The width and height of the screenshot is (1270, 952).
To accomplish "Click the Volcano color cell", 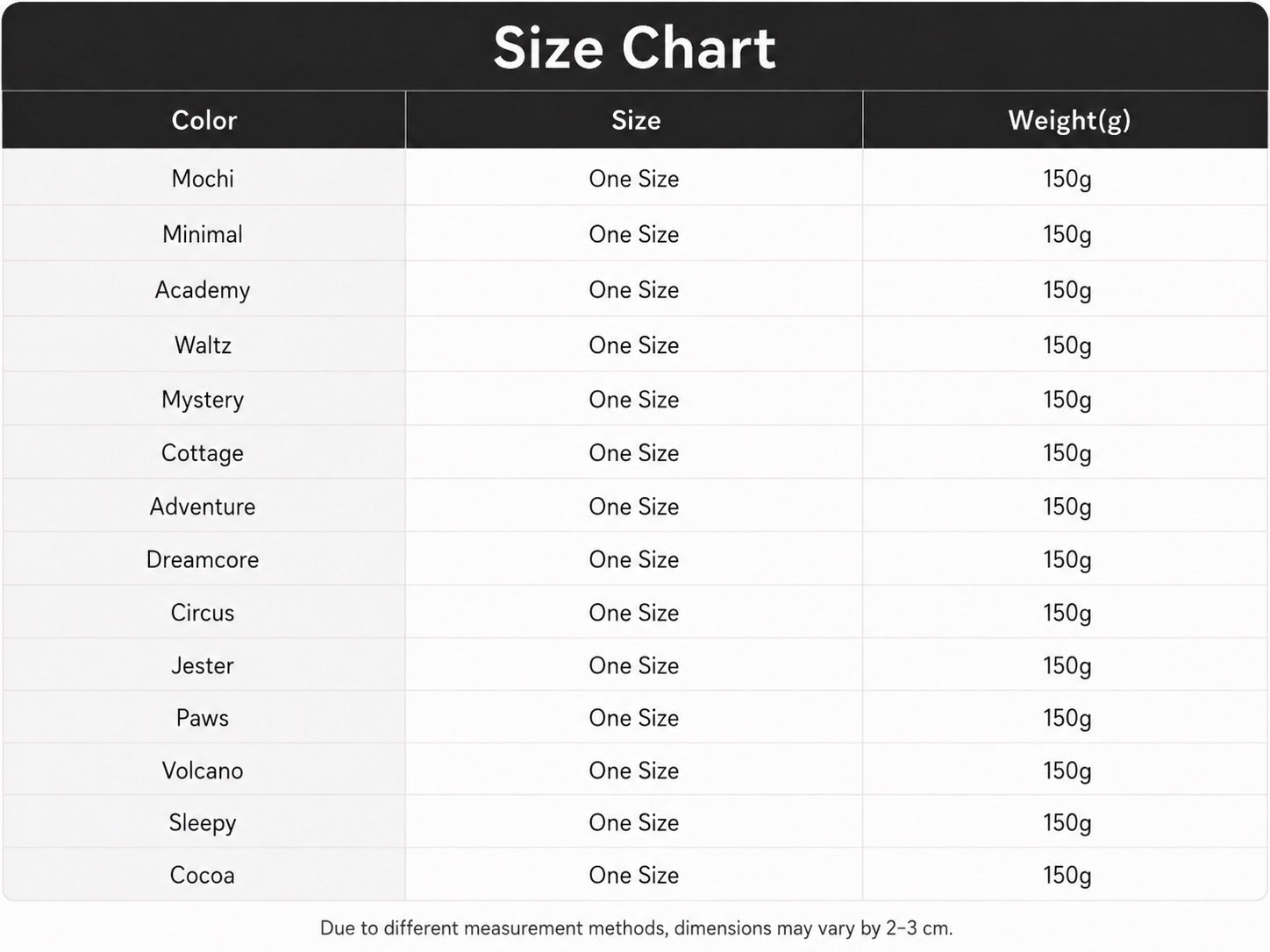I will tap(203, 771).
